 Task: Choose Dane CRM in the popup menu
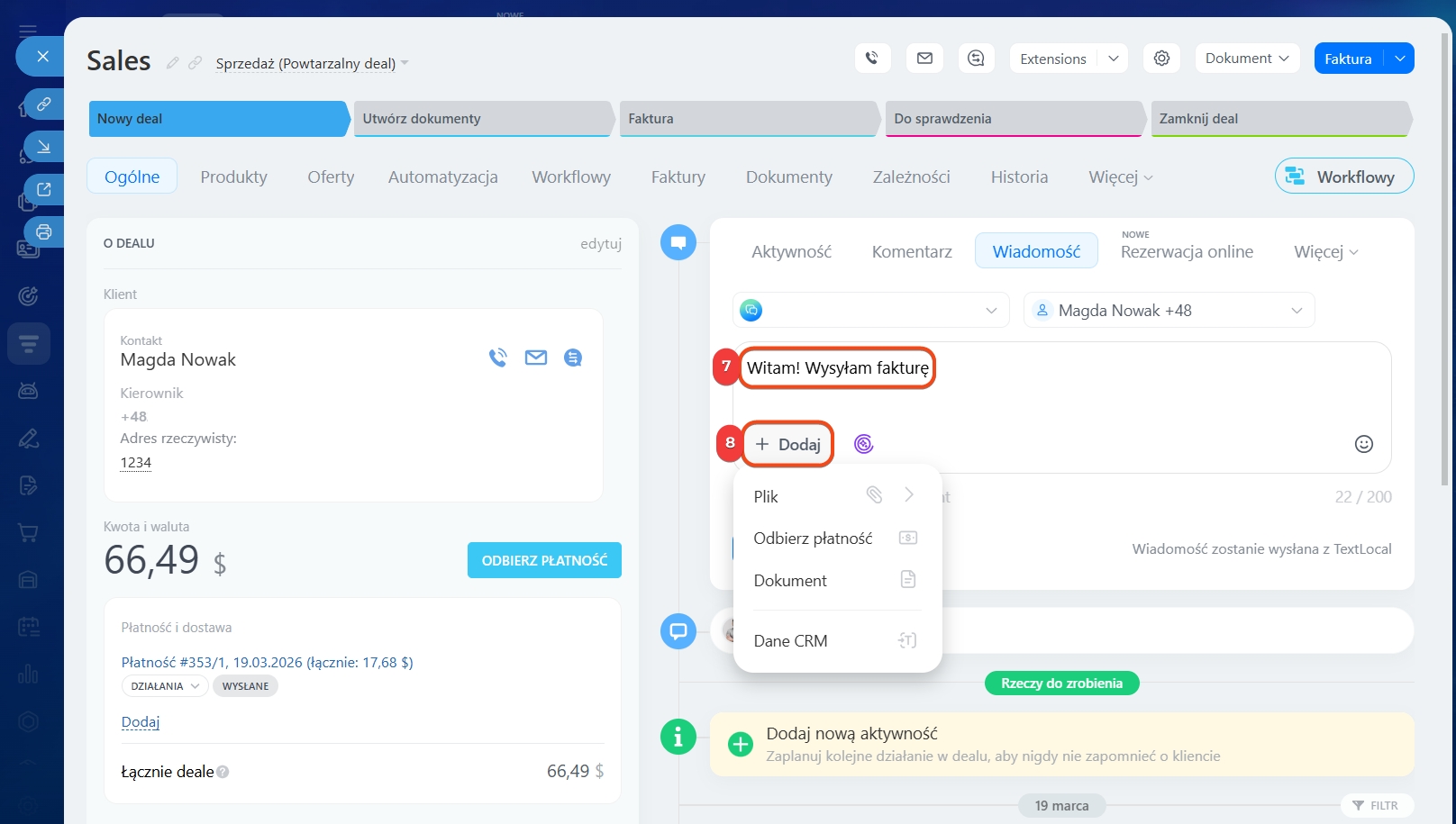[x=790, y=641]
